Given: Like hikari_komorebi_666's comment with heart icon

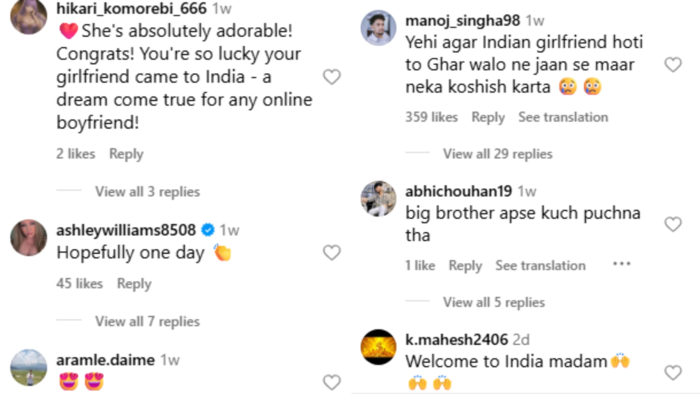Looking at the screenshot, I should [x=332, y=77].
